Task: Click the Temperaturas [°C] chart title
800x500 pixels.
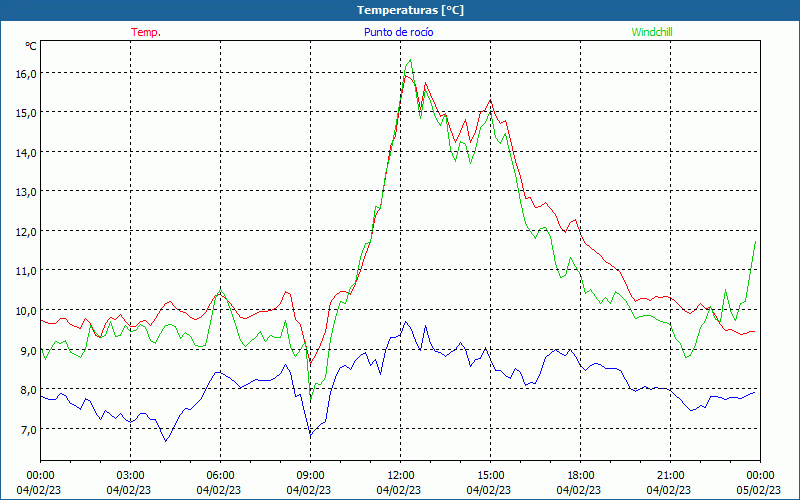Action: click(410, 10)
